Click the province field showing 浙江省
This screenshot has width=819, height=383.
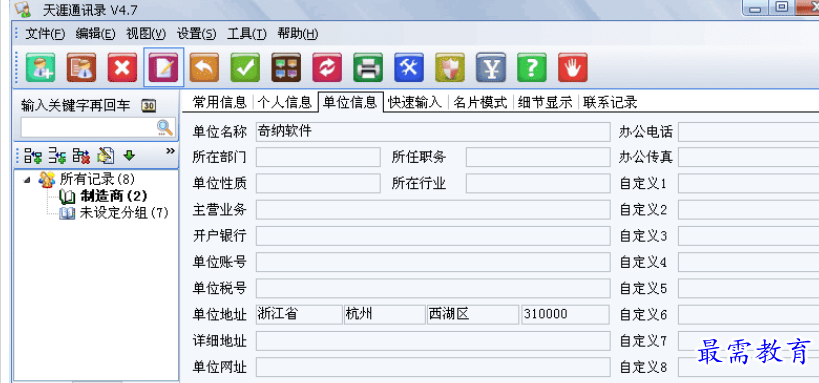point(299,315)
